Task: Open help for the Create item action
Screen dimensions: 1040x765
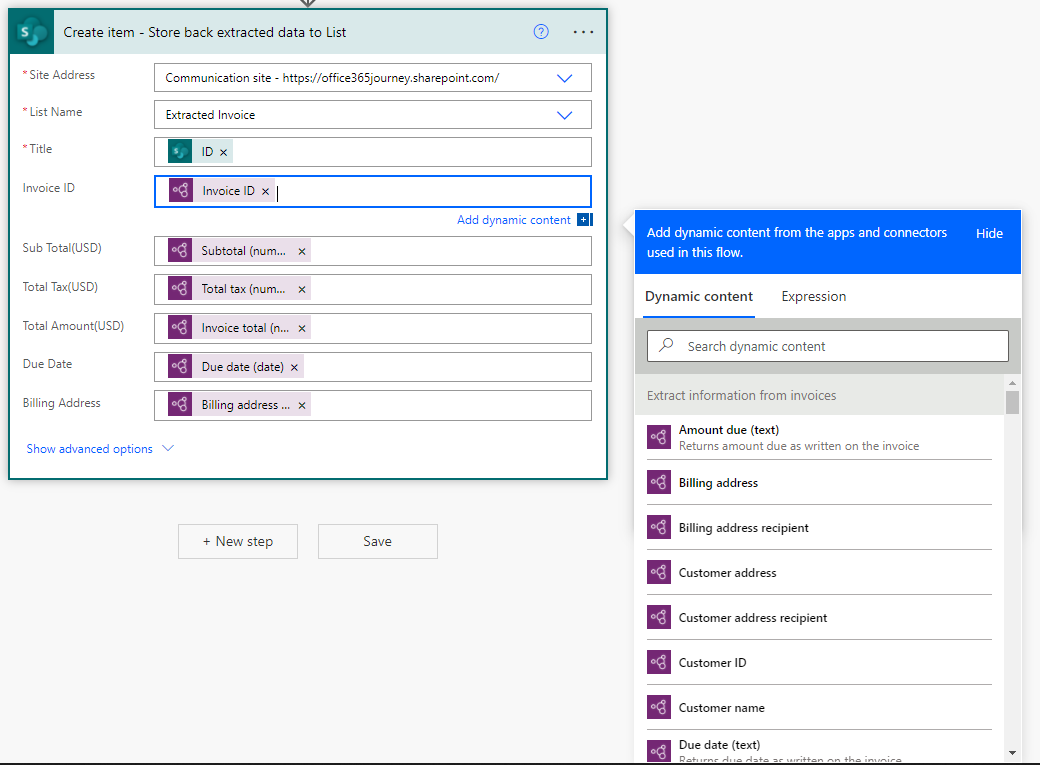Action: pyautogui.click(x=541, y=32)
